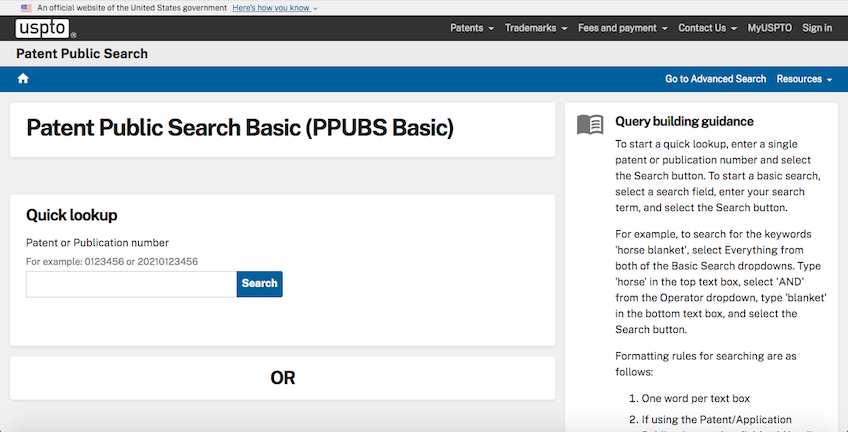
Task: Click the open book guidance icon
Action: point(590,124)
